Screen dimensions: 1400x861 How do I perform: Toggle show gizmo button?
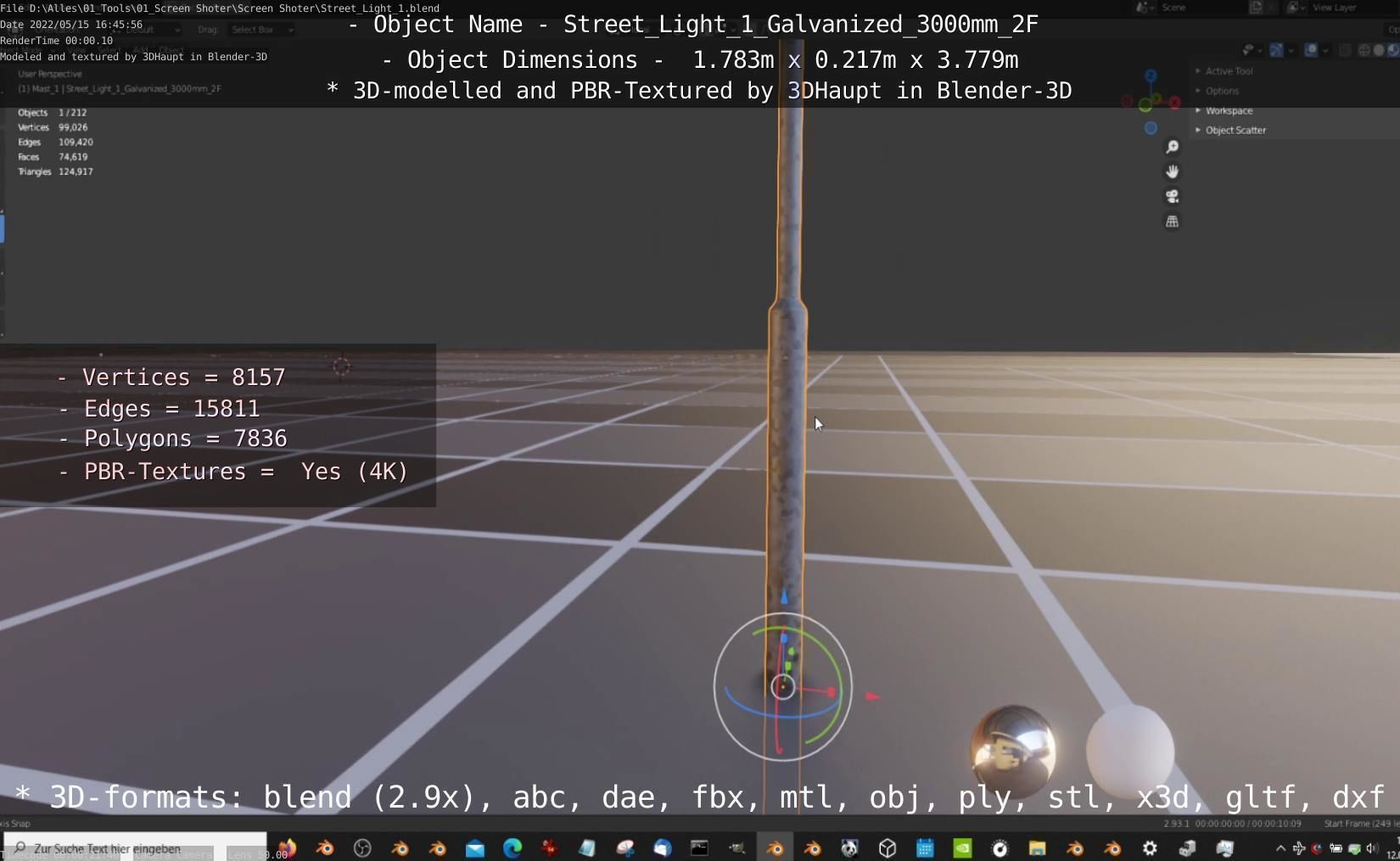(x=1276, y=50)
